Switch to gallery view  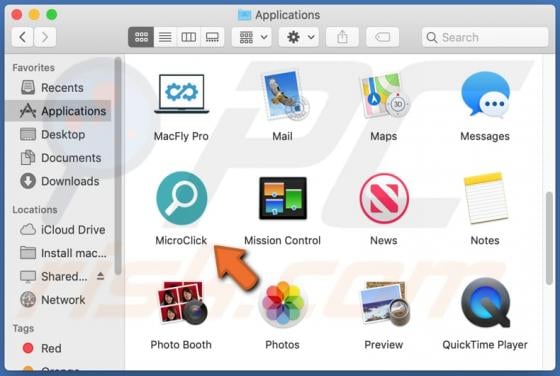coord(212,37)
